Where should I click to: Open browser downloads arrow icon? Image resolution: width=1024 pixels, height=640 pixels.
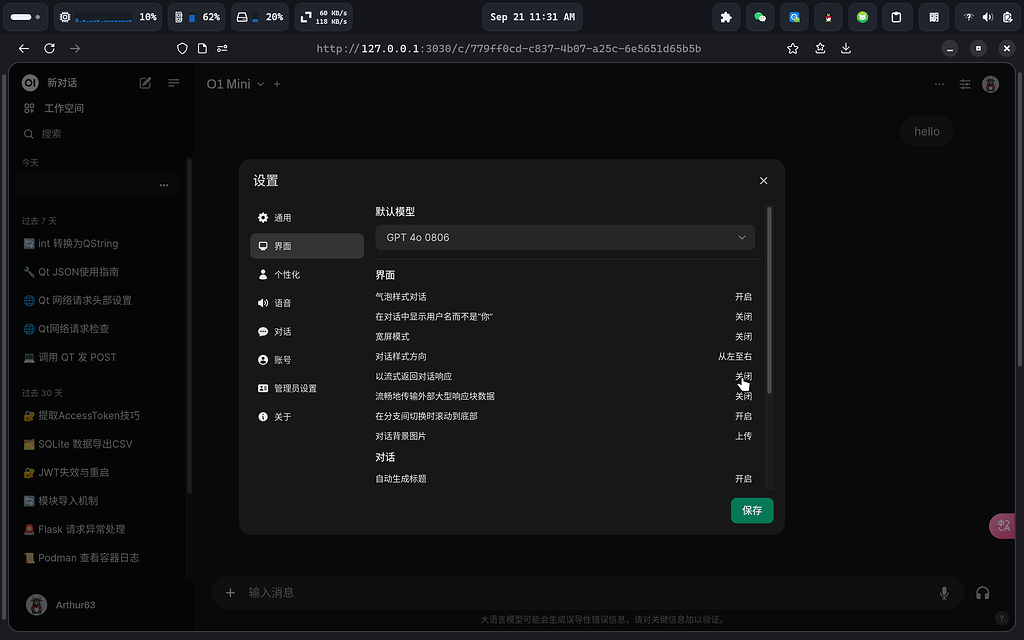846,48
